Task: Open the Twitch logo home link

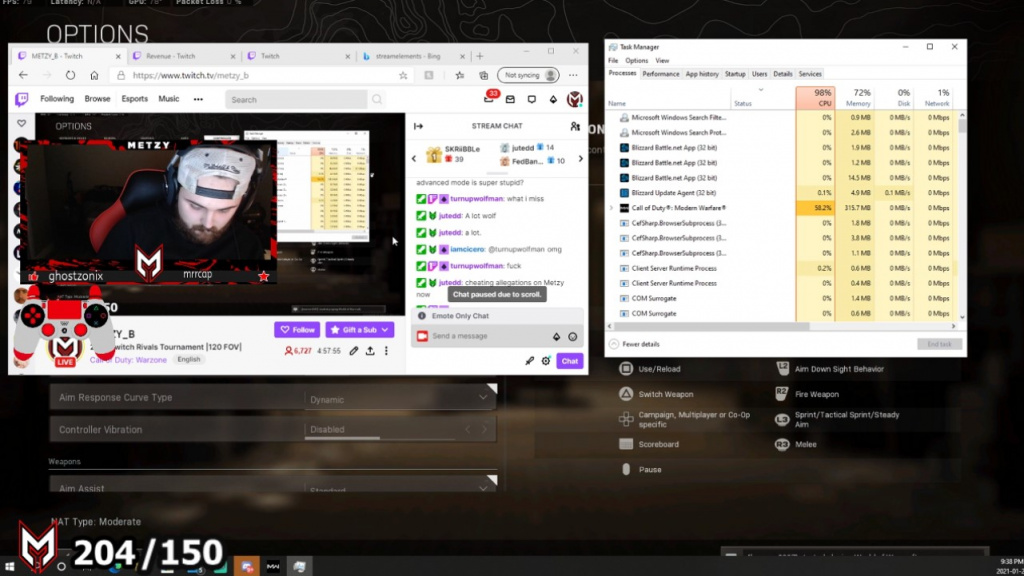Action: coord(22,99)
